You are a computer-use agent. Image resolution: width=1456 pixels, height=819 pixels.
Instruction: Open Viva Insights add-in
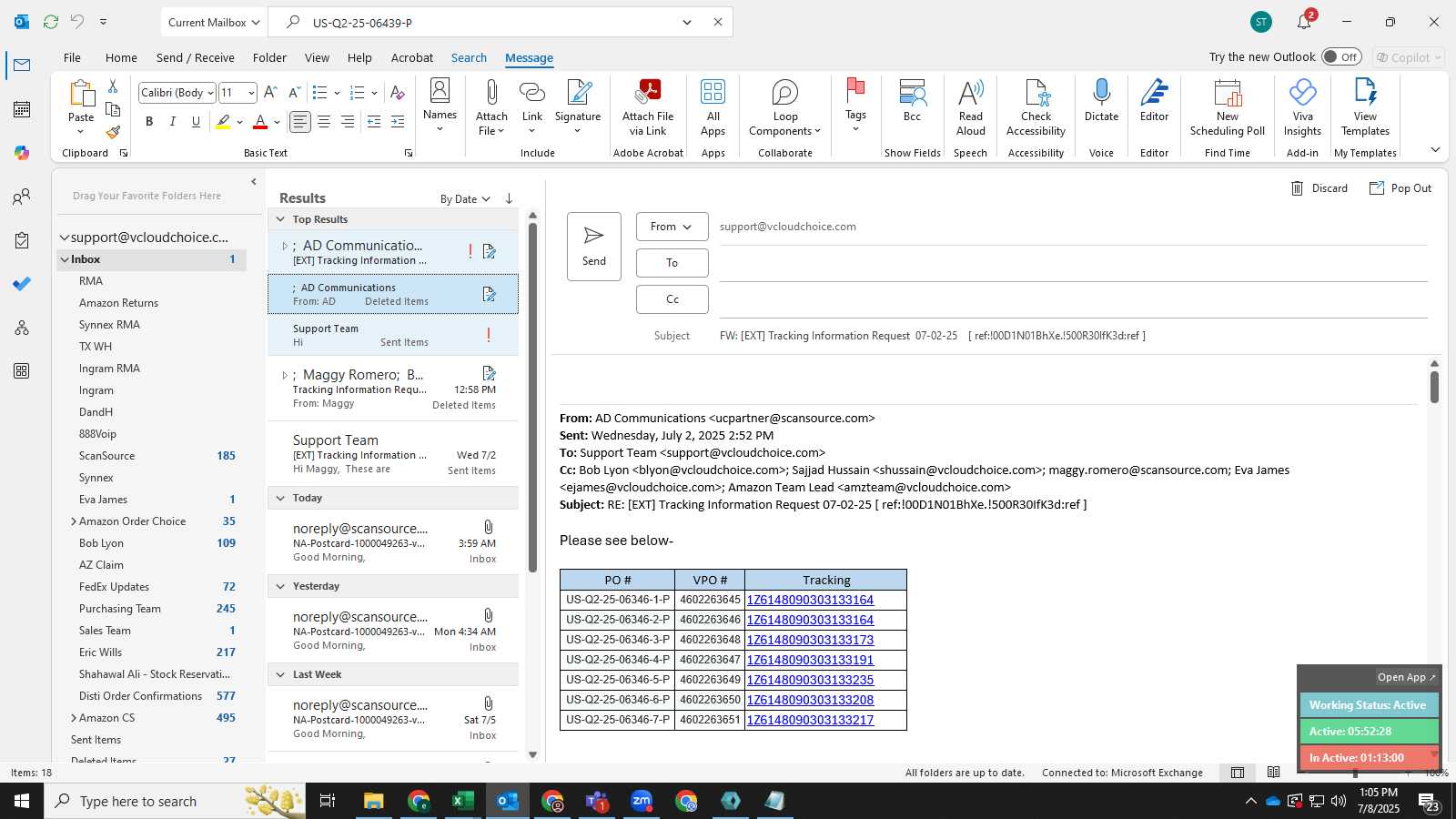(x=1302, y=93)
